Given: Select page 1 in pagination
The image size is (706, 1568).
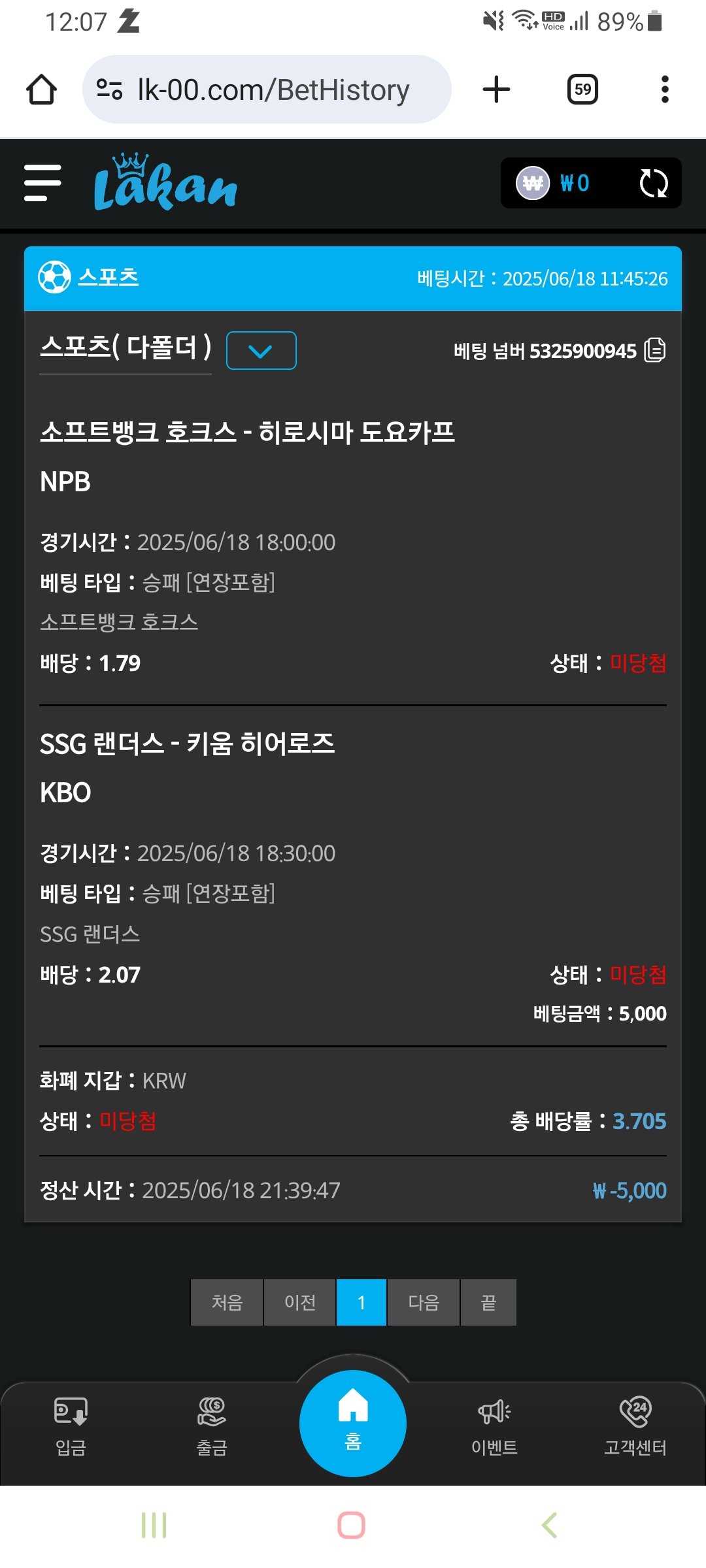Looking at the screenshot, I should pos(361,1302).
